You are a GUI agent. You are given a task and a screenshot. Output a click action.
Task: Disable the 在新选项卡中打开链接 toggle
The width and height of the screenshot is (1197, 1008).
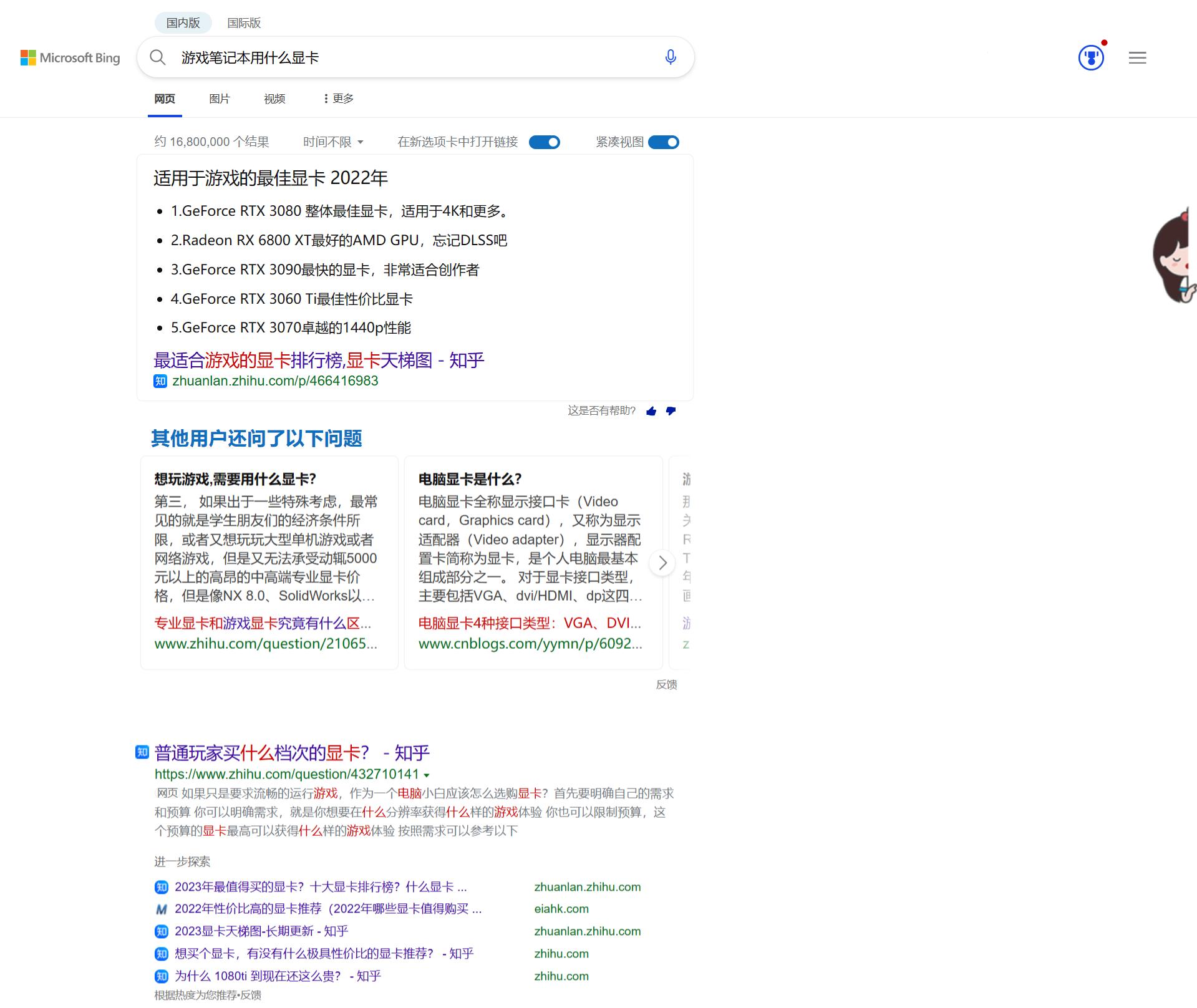coord(544,142)
